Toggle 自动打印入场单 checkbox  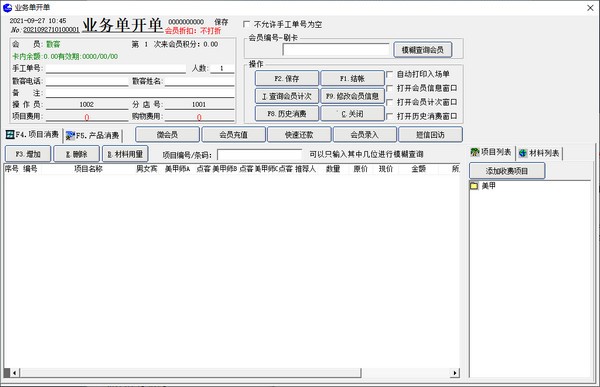(390, 74)
